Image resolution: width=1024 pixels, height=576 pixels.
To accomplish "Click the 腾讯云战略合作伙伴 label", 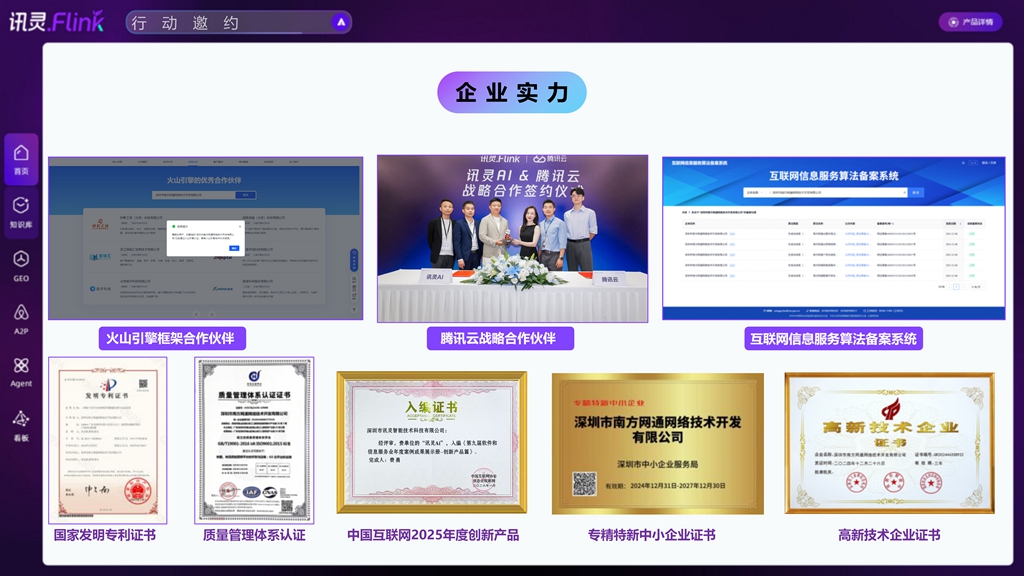I will click(x=500, y=338).
